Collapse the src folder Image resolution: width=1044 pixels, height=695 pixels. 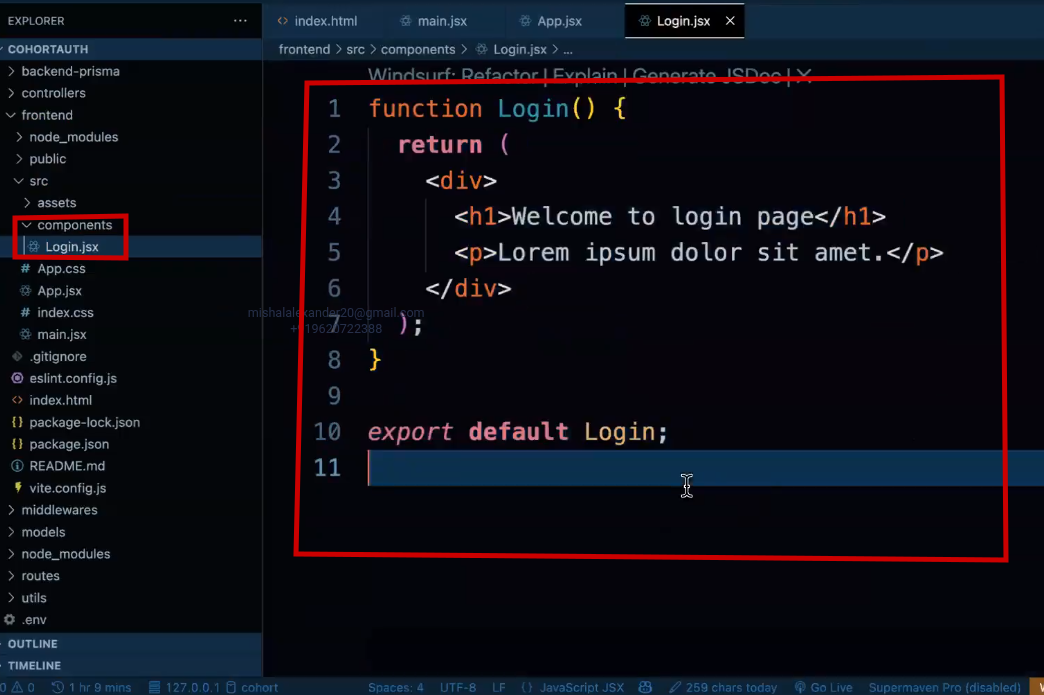coord(39,181)
